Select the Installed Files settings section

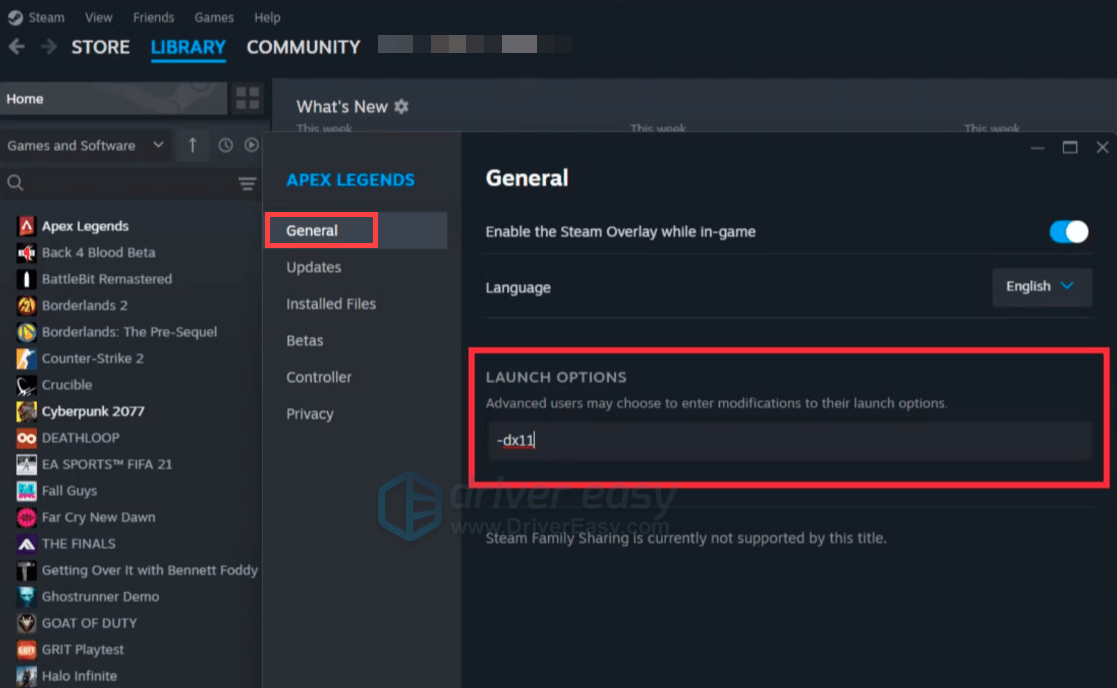[331, 304]
